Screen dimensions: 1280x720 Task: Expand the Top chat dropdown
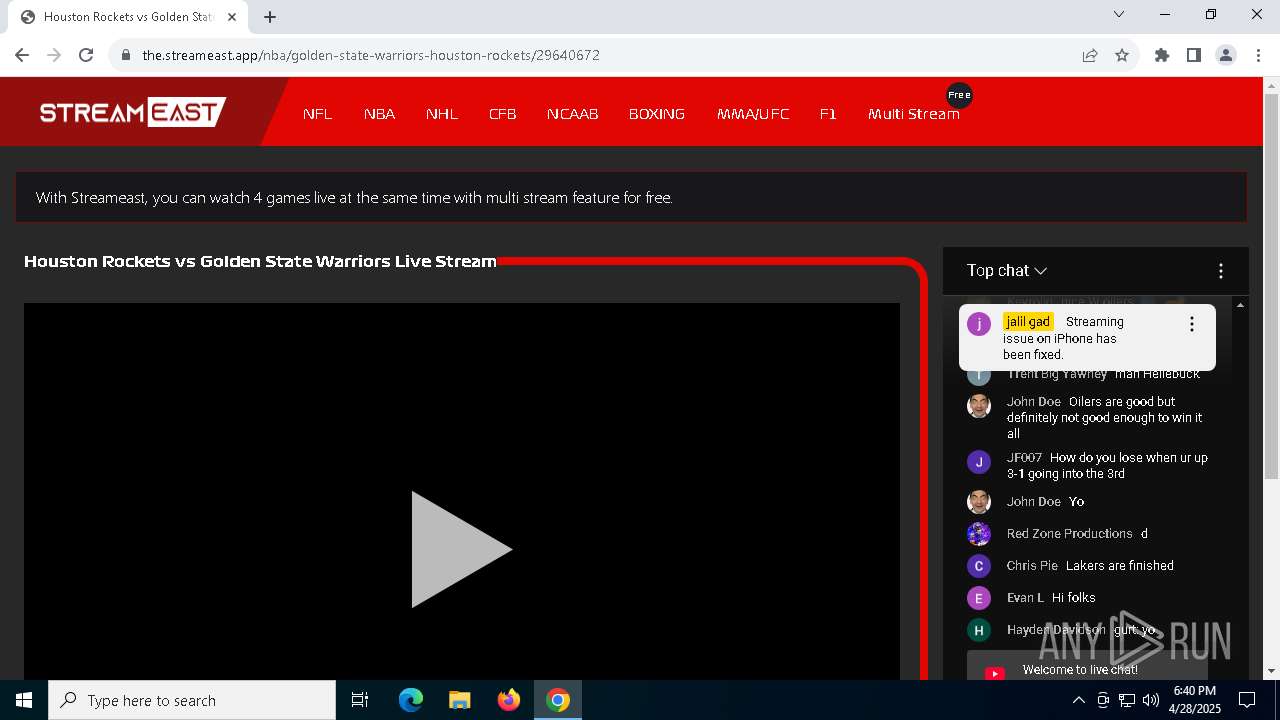(x=1007, y=270)
